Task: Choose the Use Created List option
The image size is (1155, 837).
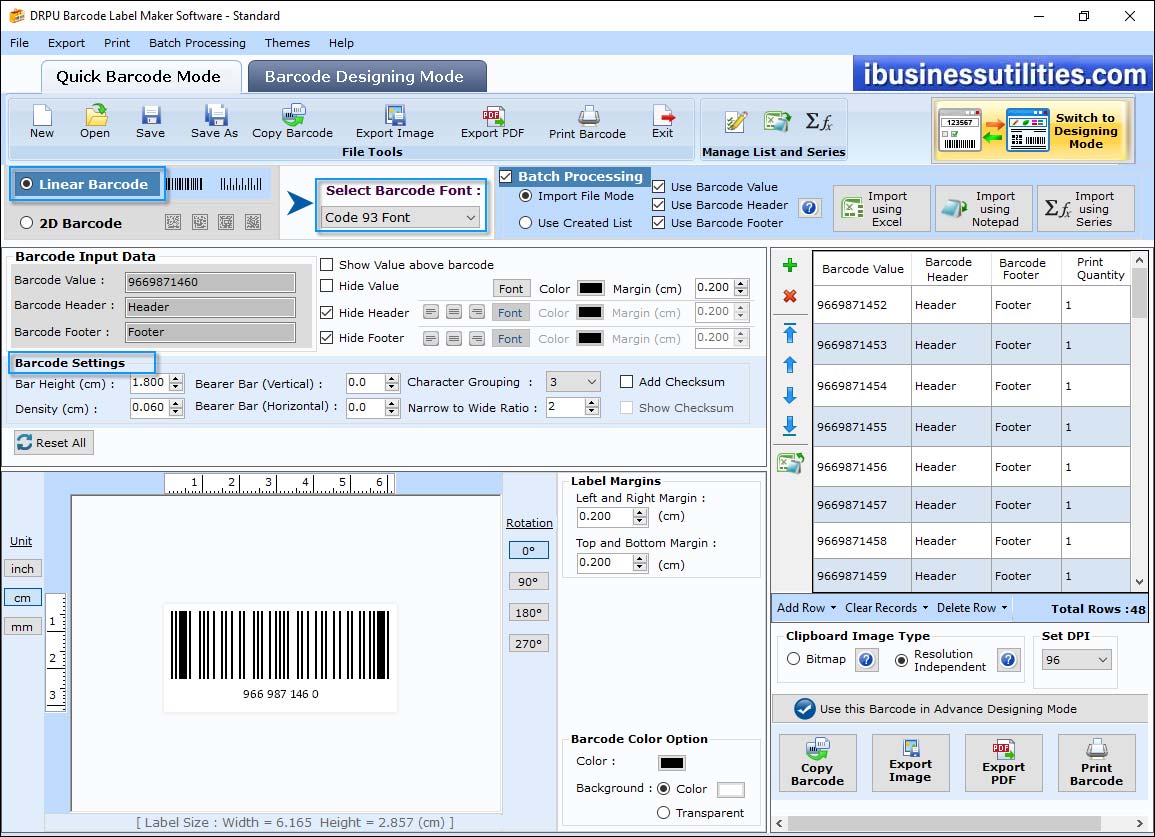Action: pyautogui.click(x=525, y=223)
